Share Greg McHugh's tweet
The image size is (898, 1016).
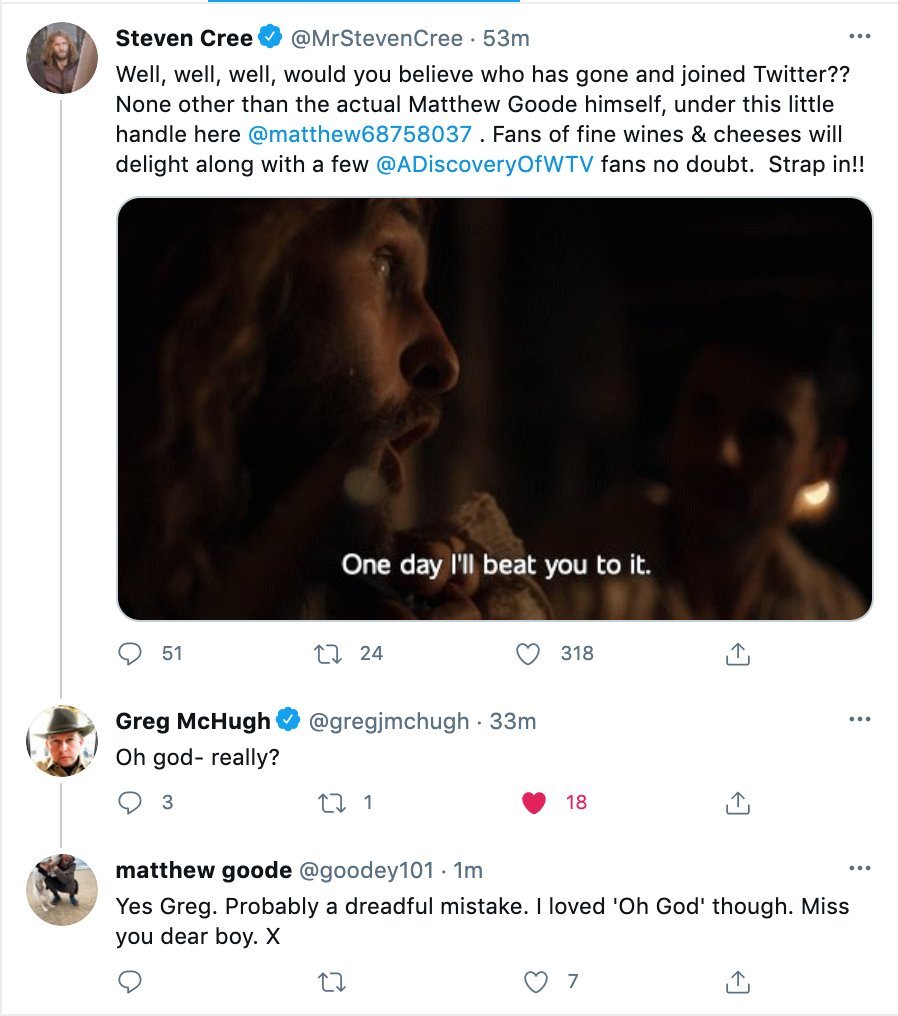pyautogui.click(x=736, y=802)
